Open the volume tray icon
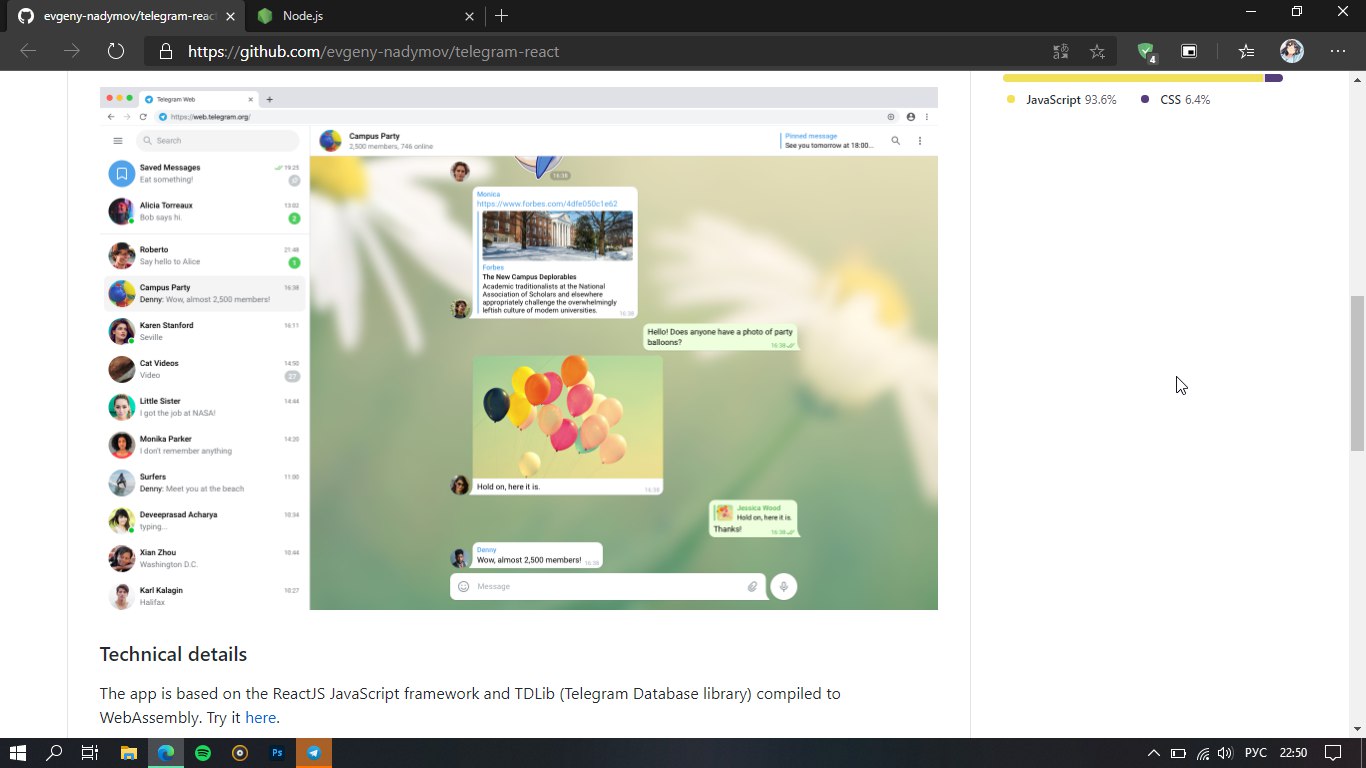1366x768 pixels. click(1225, 753)
